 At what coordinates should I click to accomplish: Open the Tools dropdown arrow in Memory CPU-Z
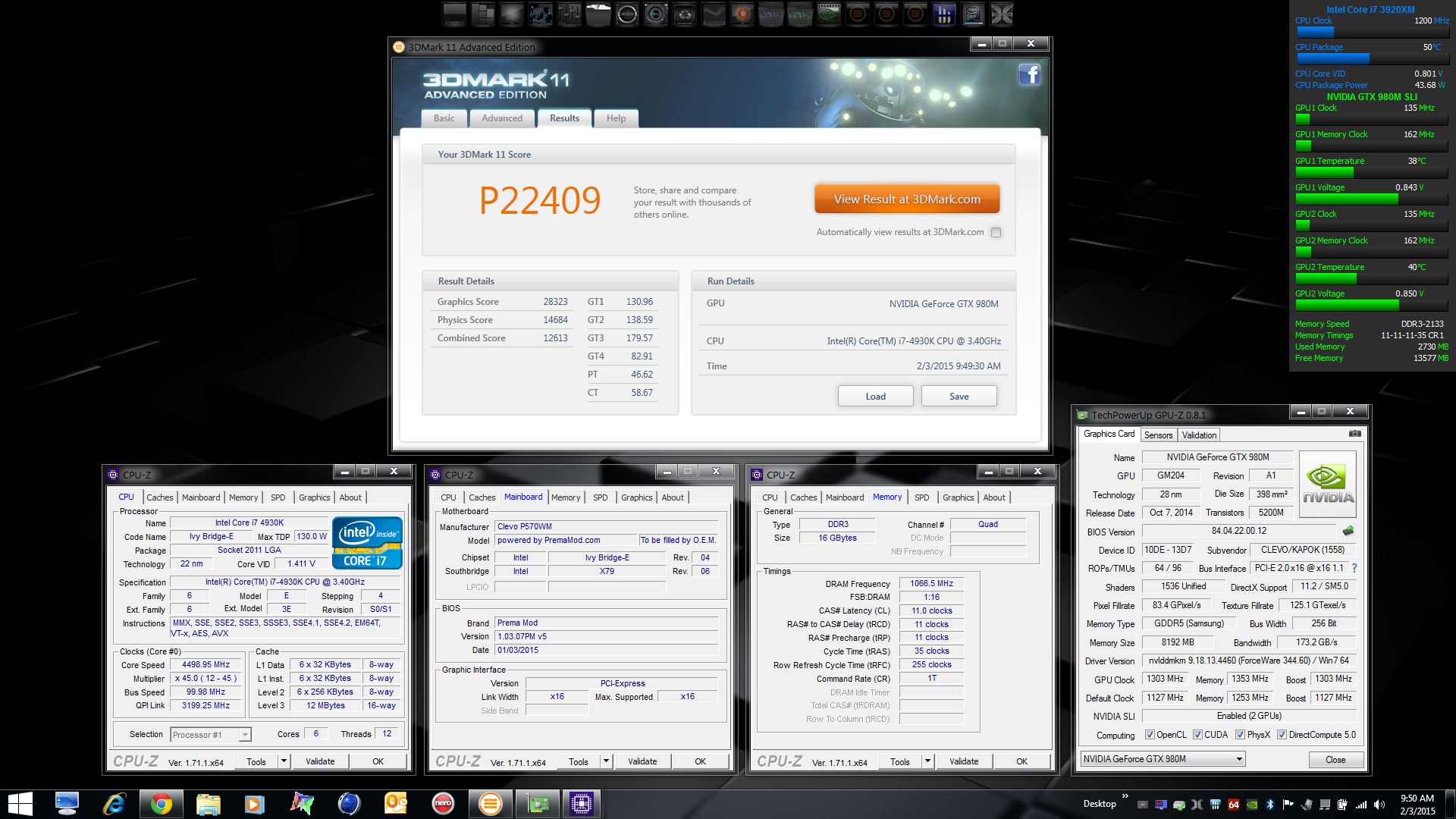coord(927,761)
